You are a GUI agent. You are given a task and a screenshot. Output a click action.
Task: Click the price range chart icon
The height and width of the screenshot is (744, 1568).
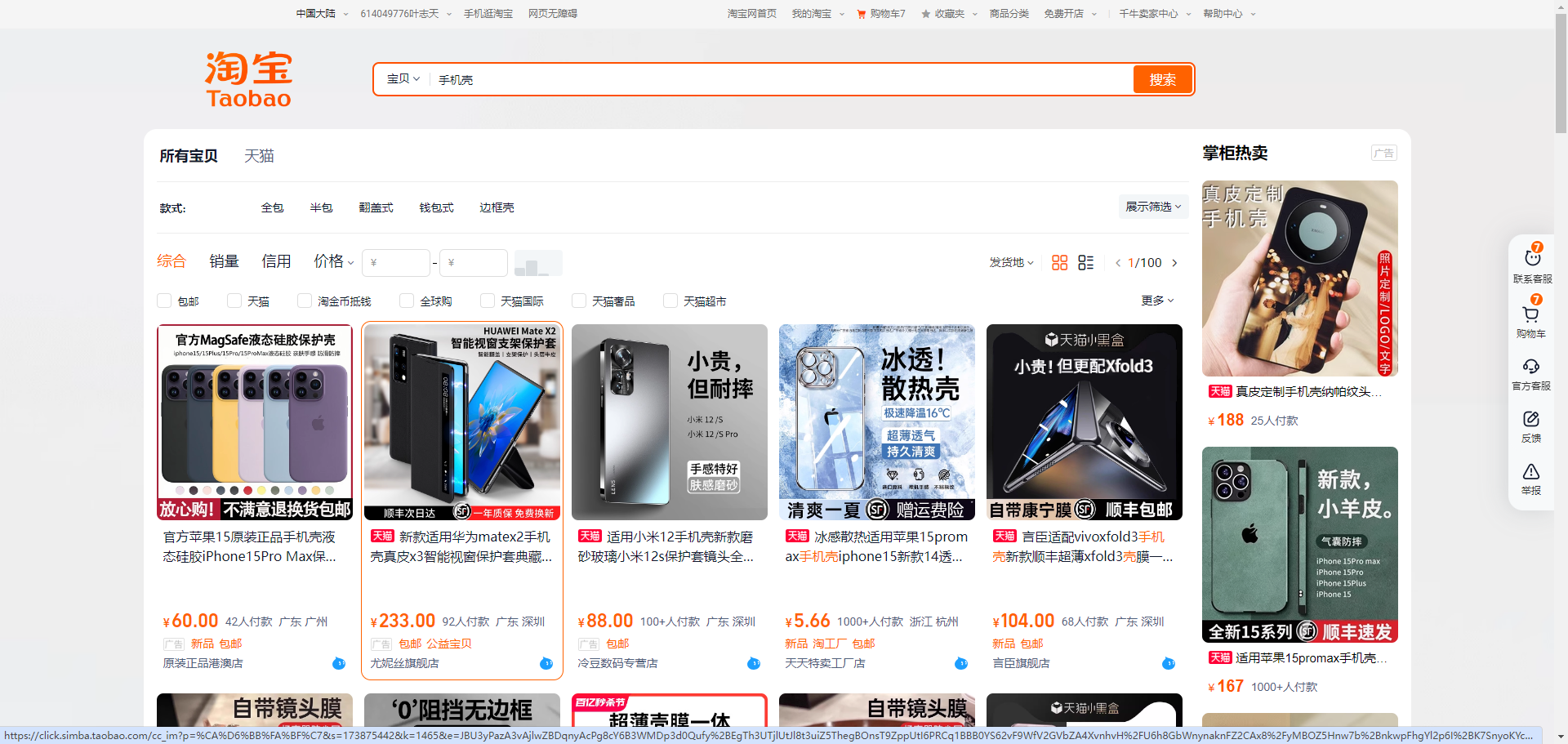click(x=538, y=263)
